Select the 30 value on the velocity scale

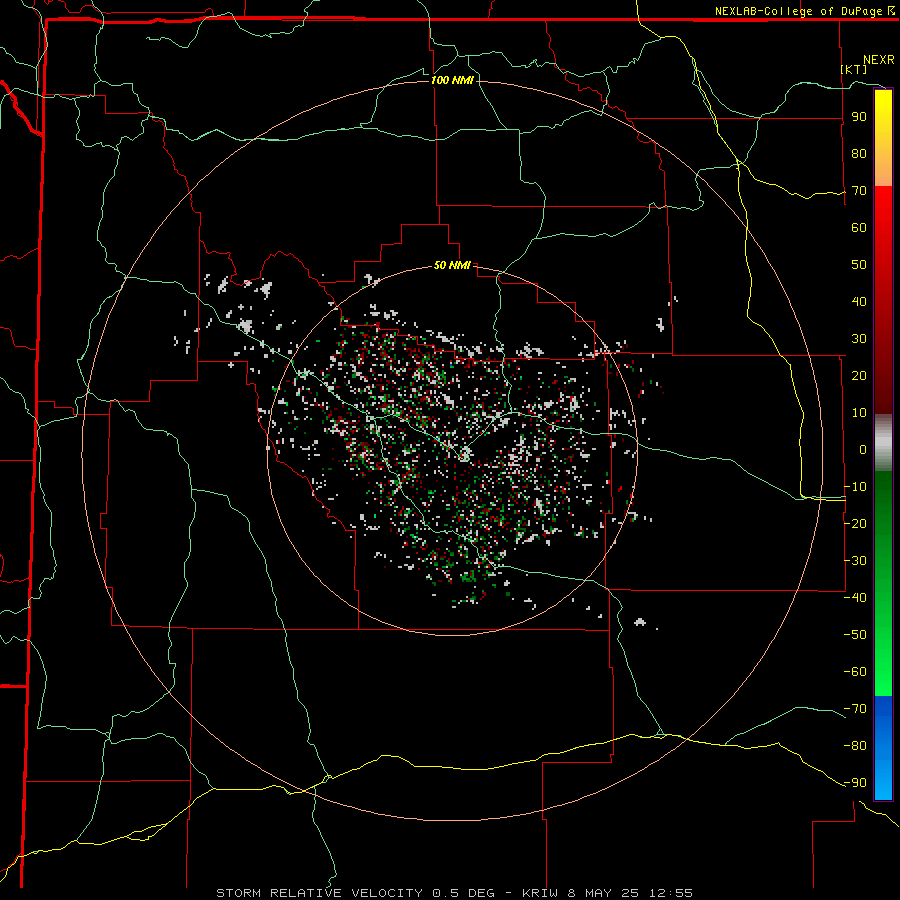(x=859, y=339)
